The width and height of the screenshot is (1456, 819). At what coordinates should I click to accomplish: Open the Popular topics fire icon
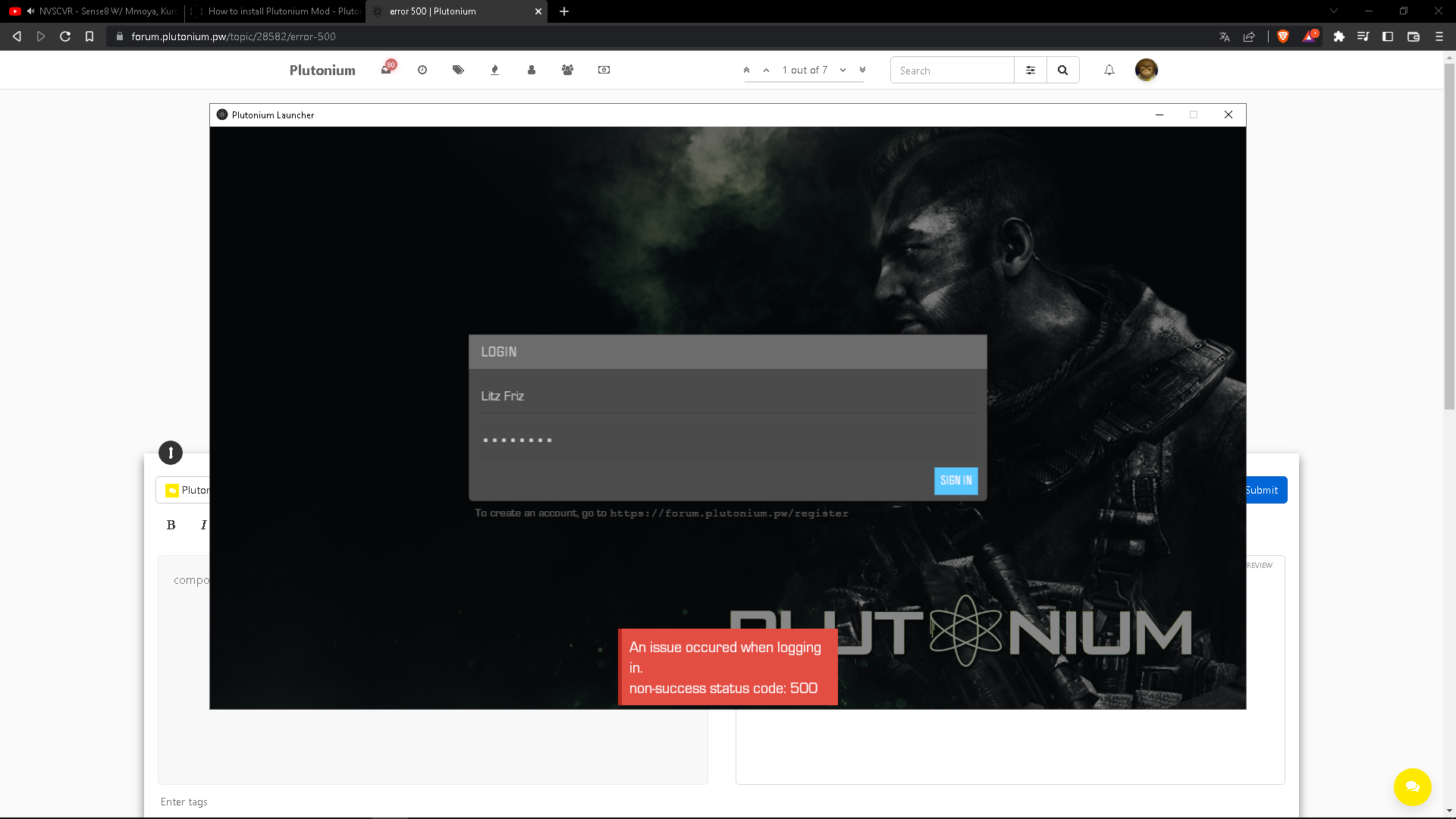[x=494, y=70]
